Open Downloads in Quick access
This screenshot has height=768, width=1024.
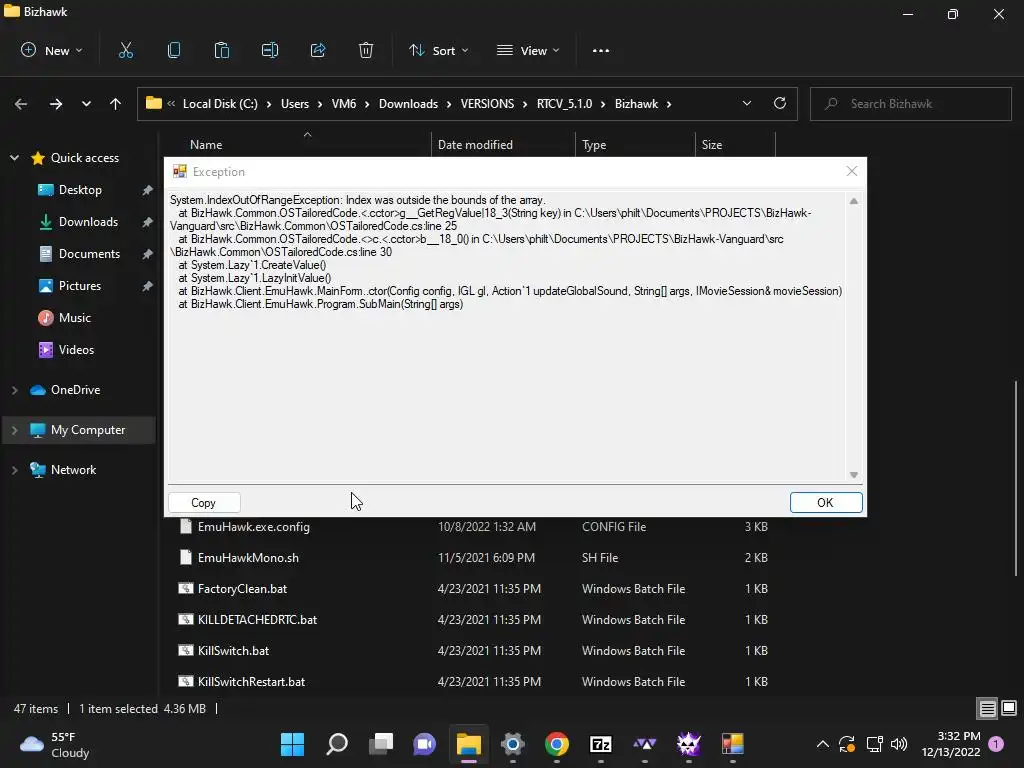coord(88,222)
